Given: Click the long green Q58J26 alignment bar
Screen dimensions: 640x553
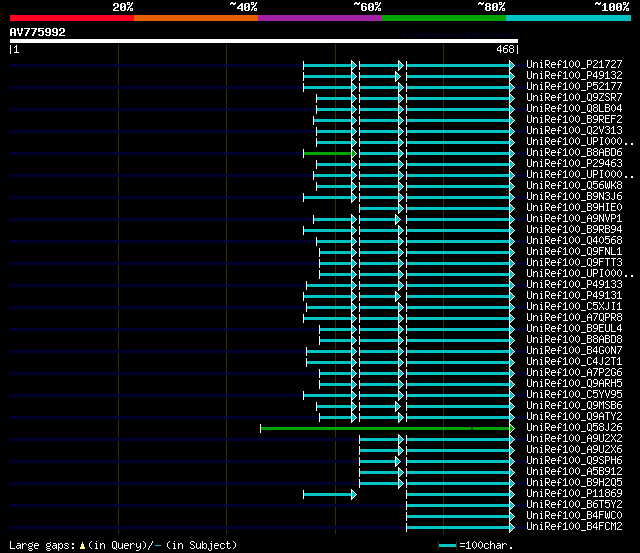Looking at the screenshot, I should pos(387,429).
